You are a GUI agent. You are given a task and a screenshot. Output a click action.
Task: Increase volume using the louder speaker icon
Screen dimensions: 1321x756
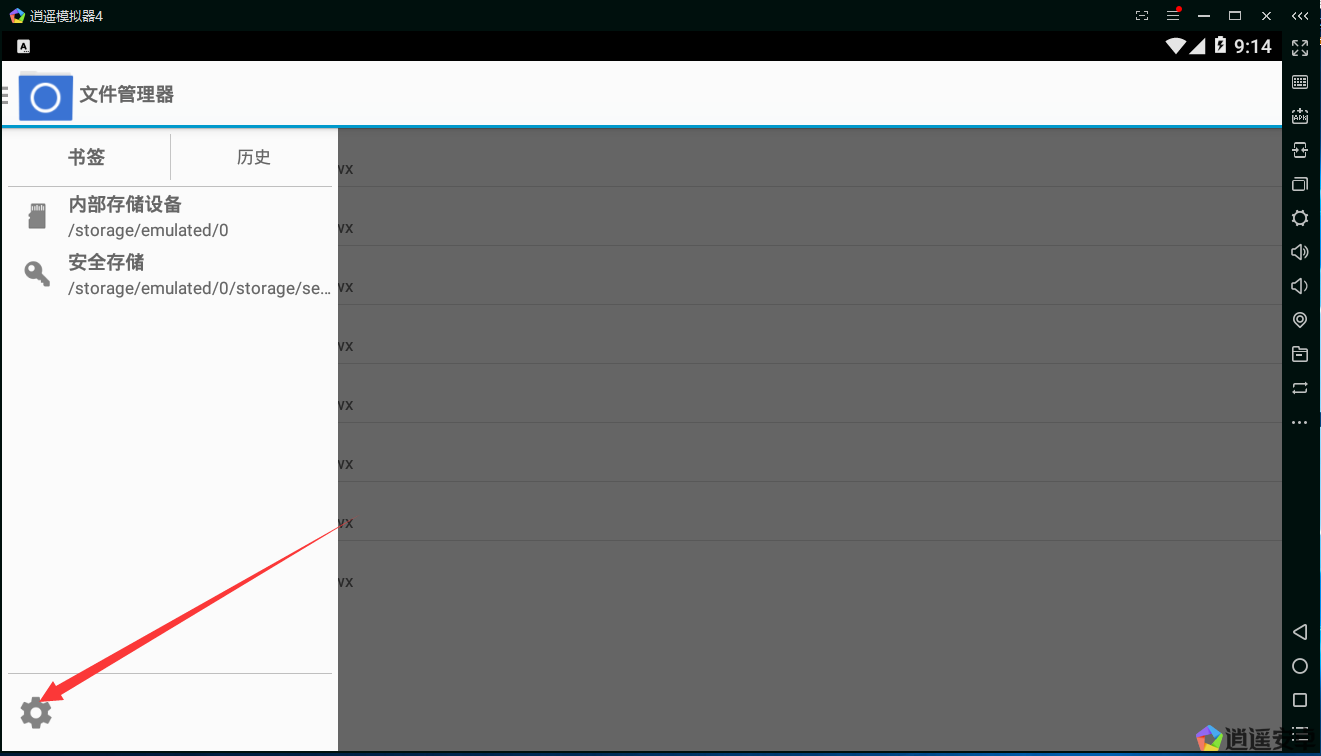(1300, 252)
